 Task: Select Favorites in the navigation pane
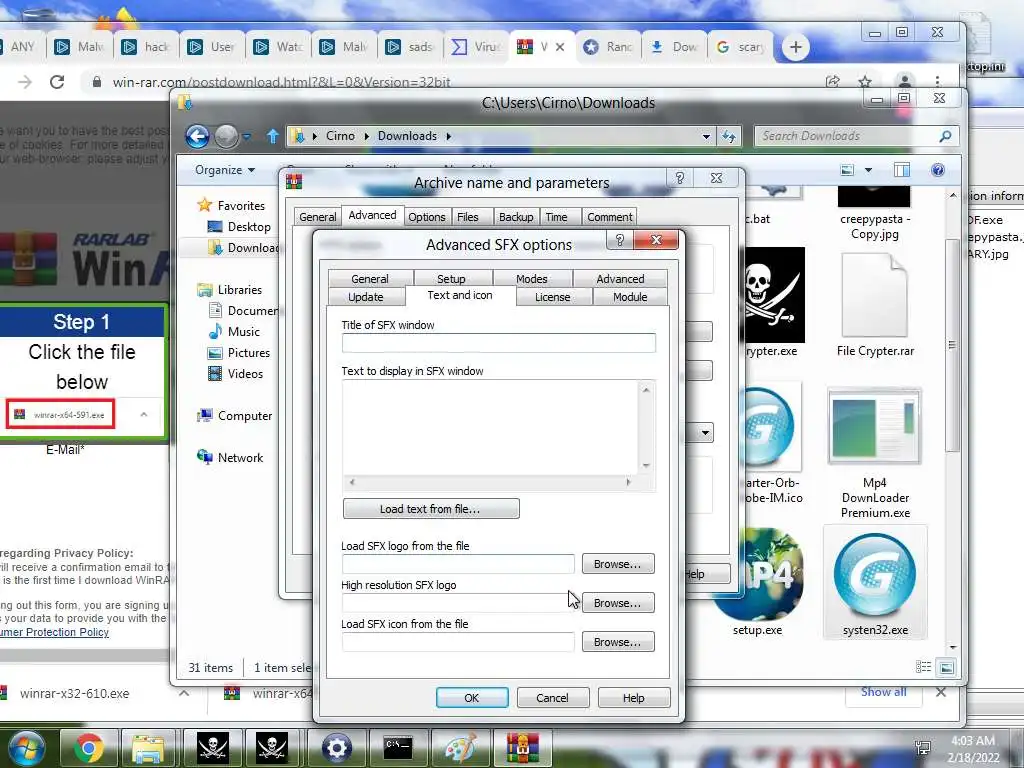(x=232, y=206)
